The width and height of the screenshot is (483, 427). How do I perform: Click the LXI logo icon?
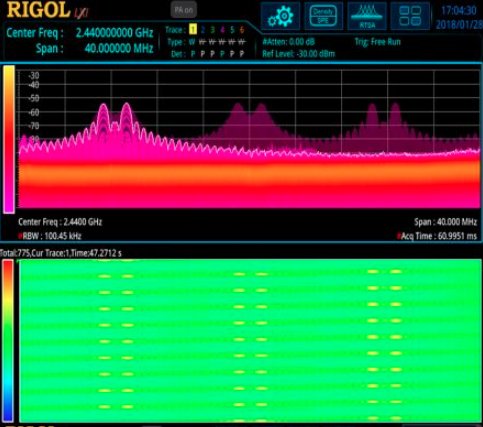(81, 13)
